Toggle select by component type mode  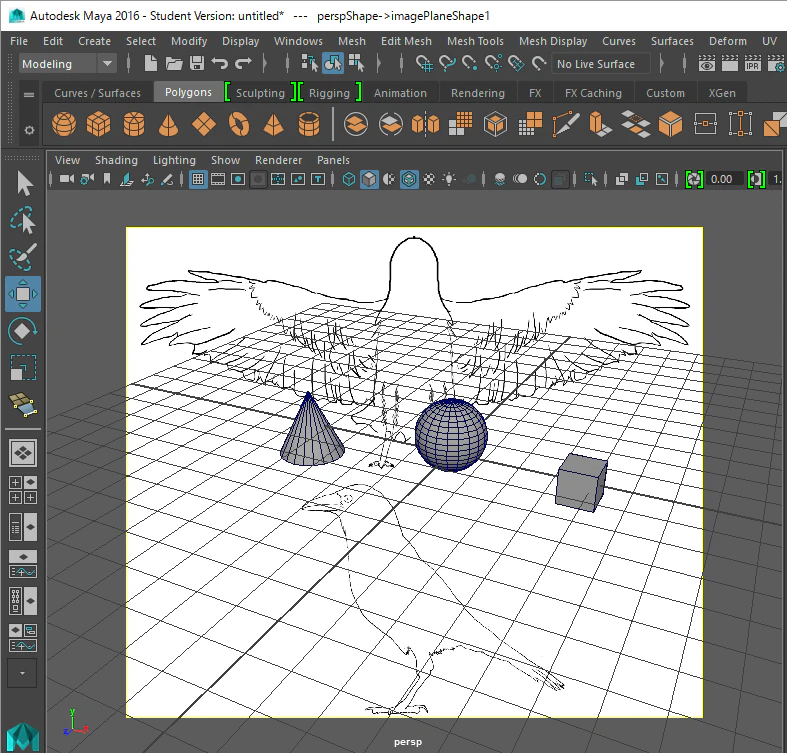click(356, 64)
